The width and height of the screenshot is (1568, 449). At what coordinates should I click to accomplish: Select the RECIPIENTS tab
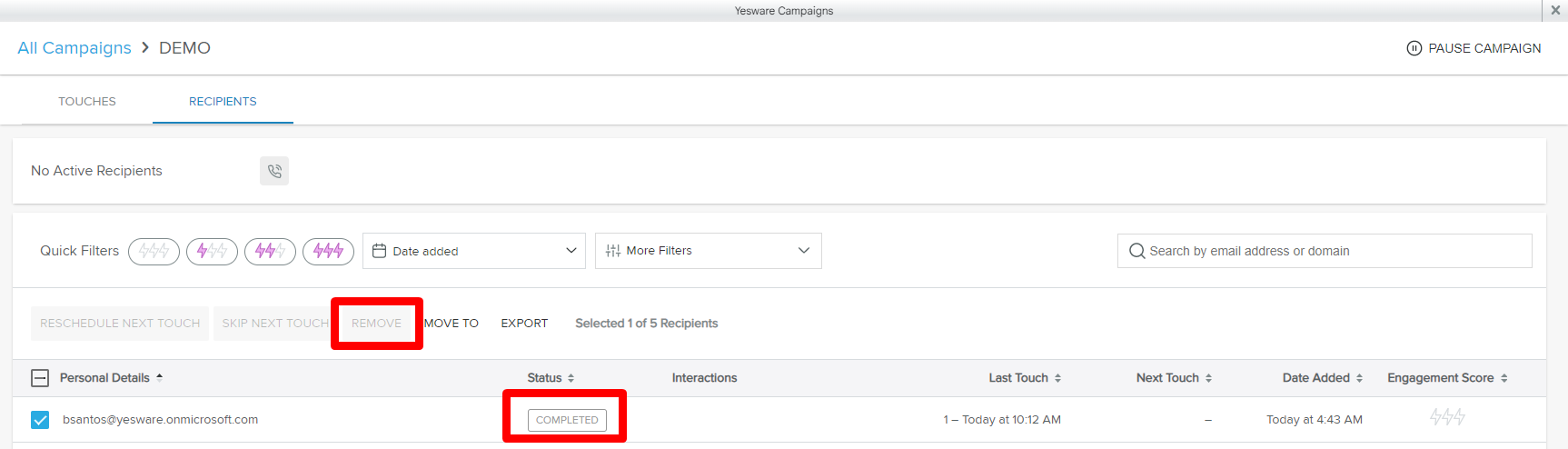tap(223, 102)
